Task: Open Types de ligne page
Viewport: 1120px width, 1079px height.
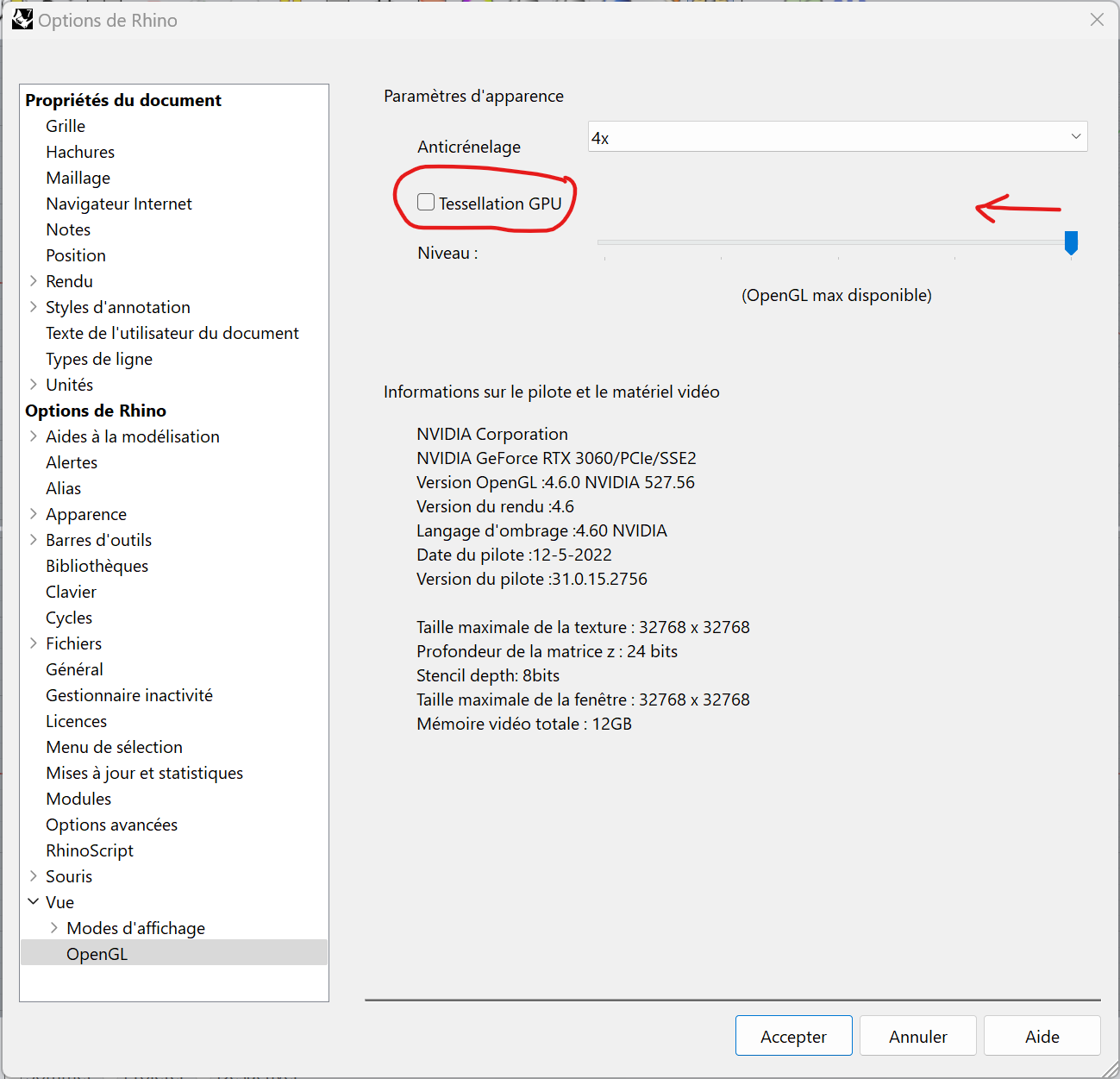Action: click(x=99, y=359)
